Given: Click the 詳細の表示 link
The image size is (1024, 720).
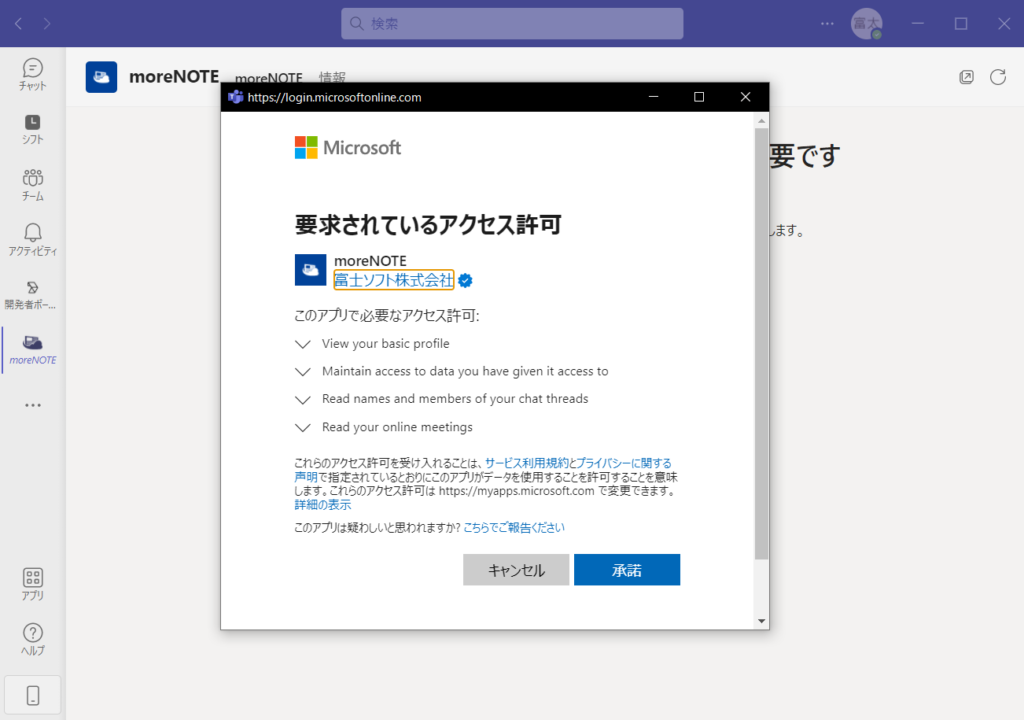Looking at the screenshot, I should 323,504.
